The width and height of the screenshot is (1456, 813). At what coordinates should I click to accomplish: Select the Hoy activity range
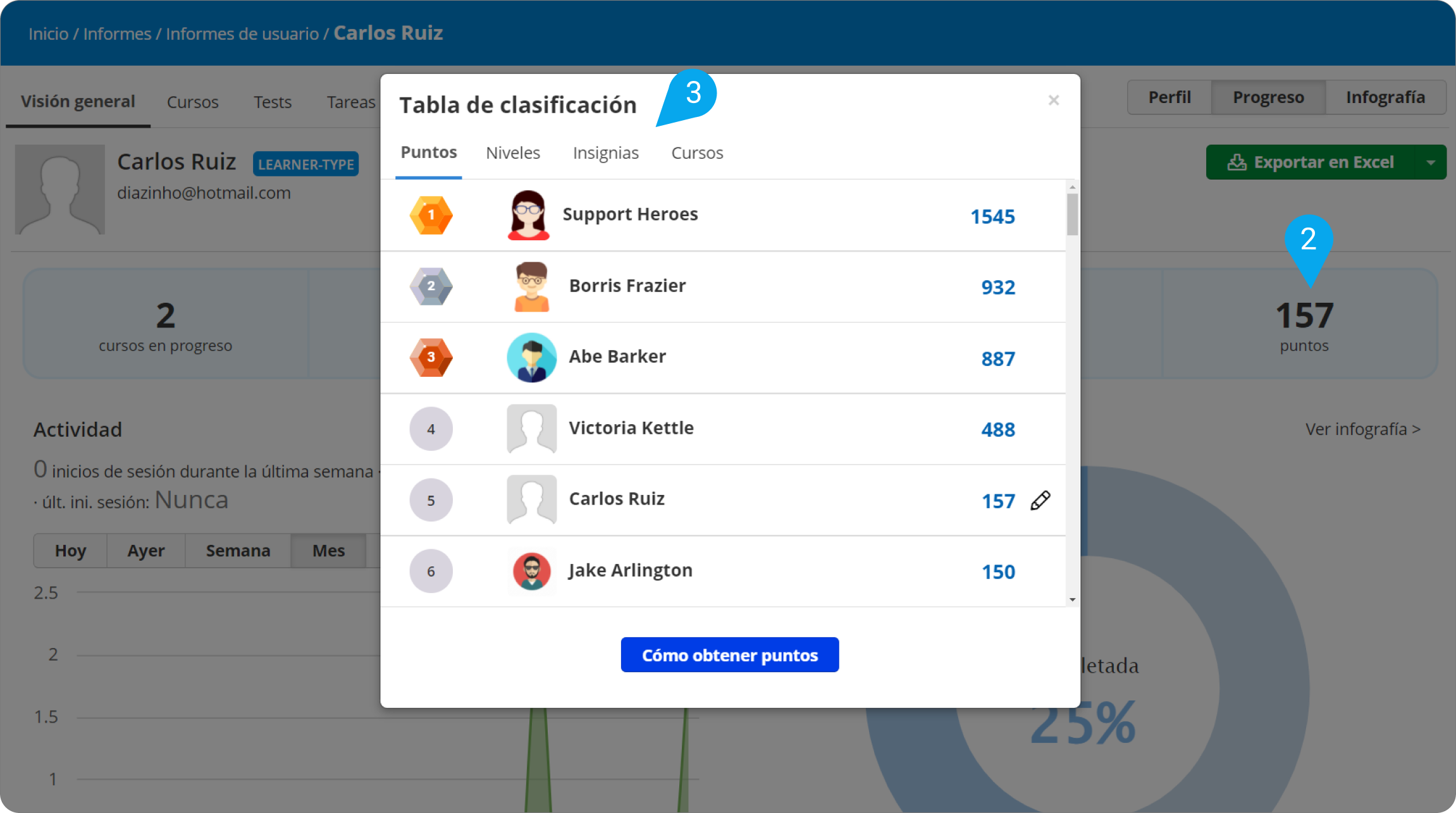(x=70, y=551)
